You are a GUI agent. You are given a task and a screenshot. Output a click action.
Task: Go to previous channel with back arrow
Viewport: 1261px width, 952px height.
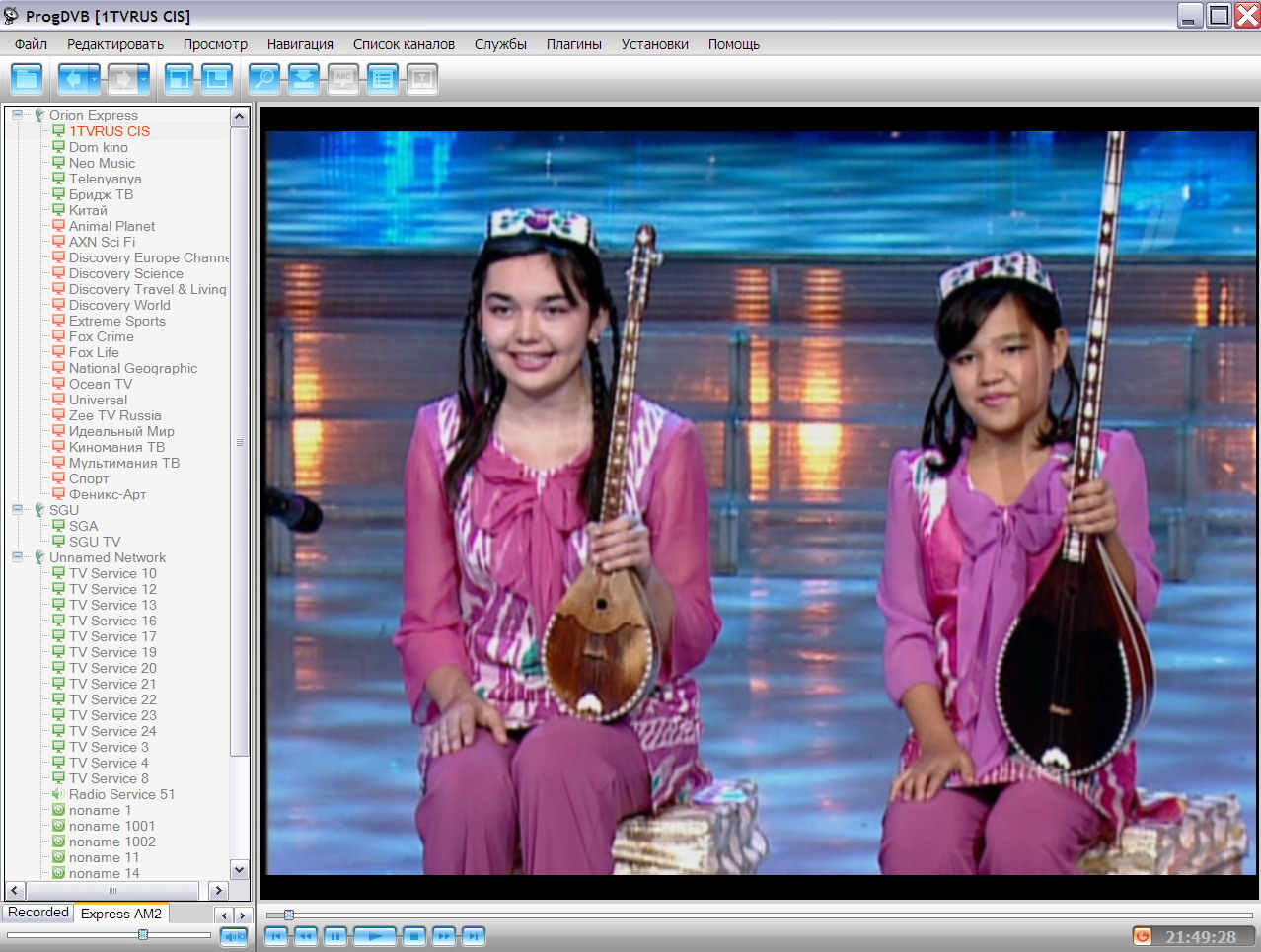pyautogui.click(x=72, y=79)
